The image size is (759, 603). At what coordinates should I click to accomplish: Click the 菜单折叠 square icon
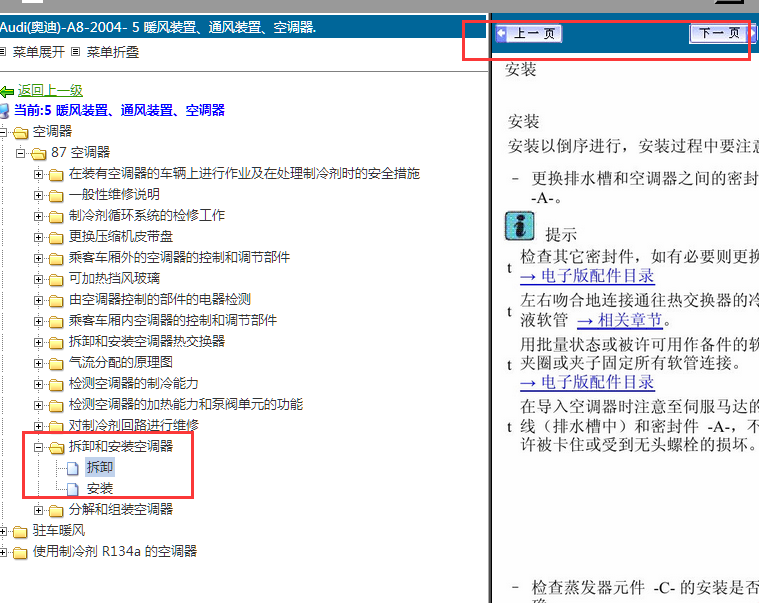coord(76,51)
